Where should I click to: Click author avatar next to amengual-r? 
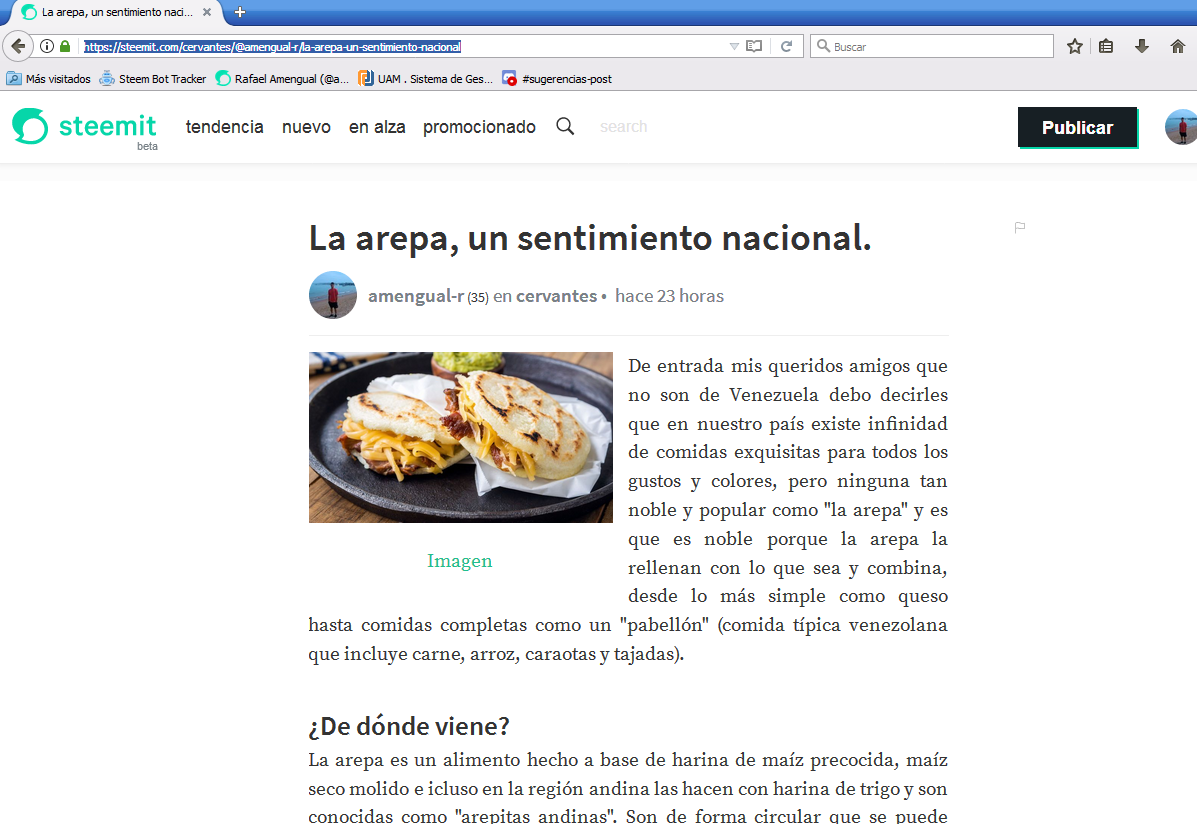(x=333, y=295)
